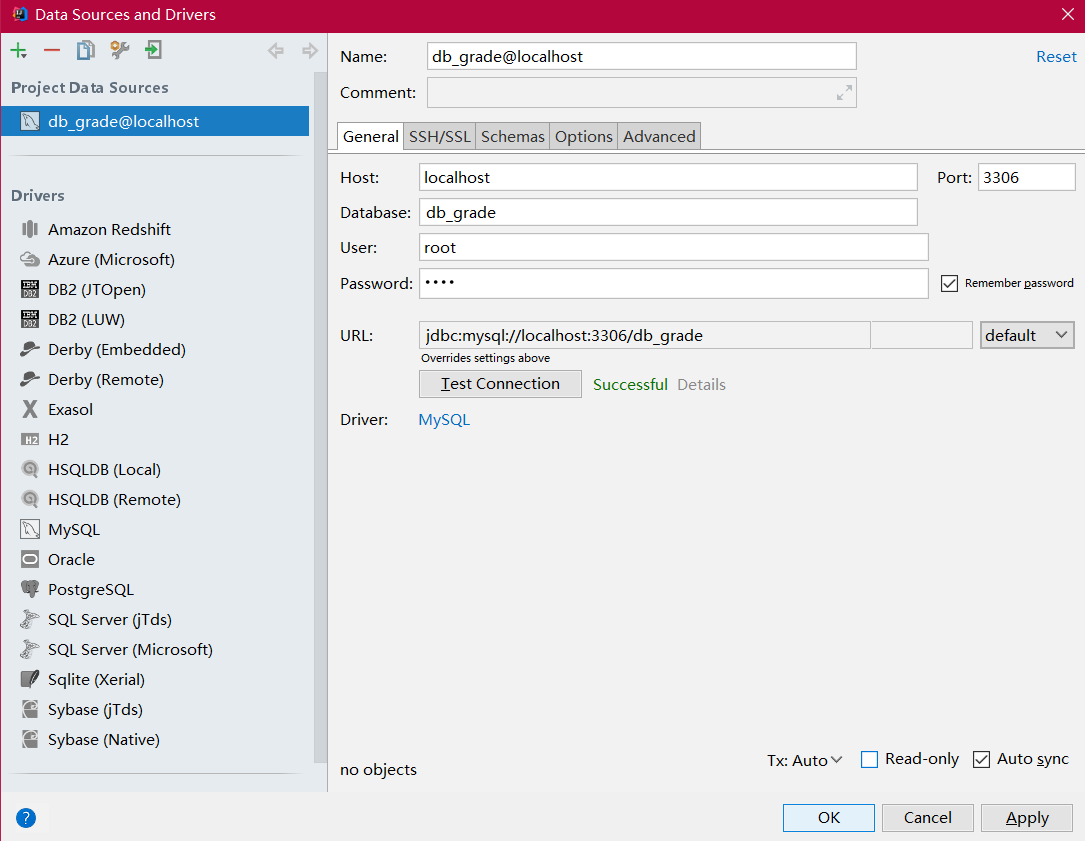
Task: Open the Tx: Auto transaction mode dropdown
Action: (805, 760)
